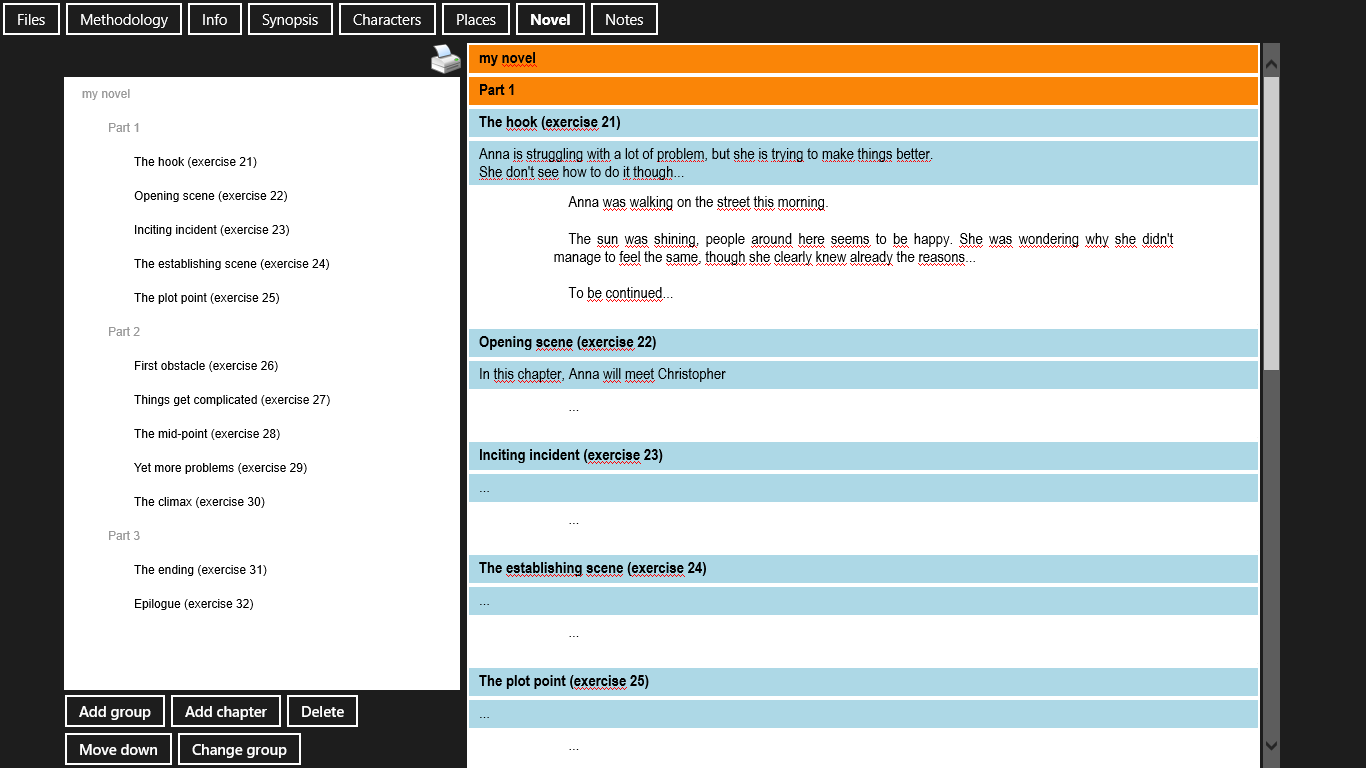Click the Move down button
1366x768 pixels.
click(x=118, y=750)
